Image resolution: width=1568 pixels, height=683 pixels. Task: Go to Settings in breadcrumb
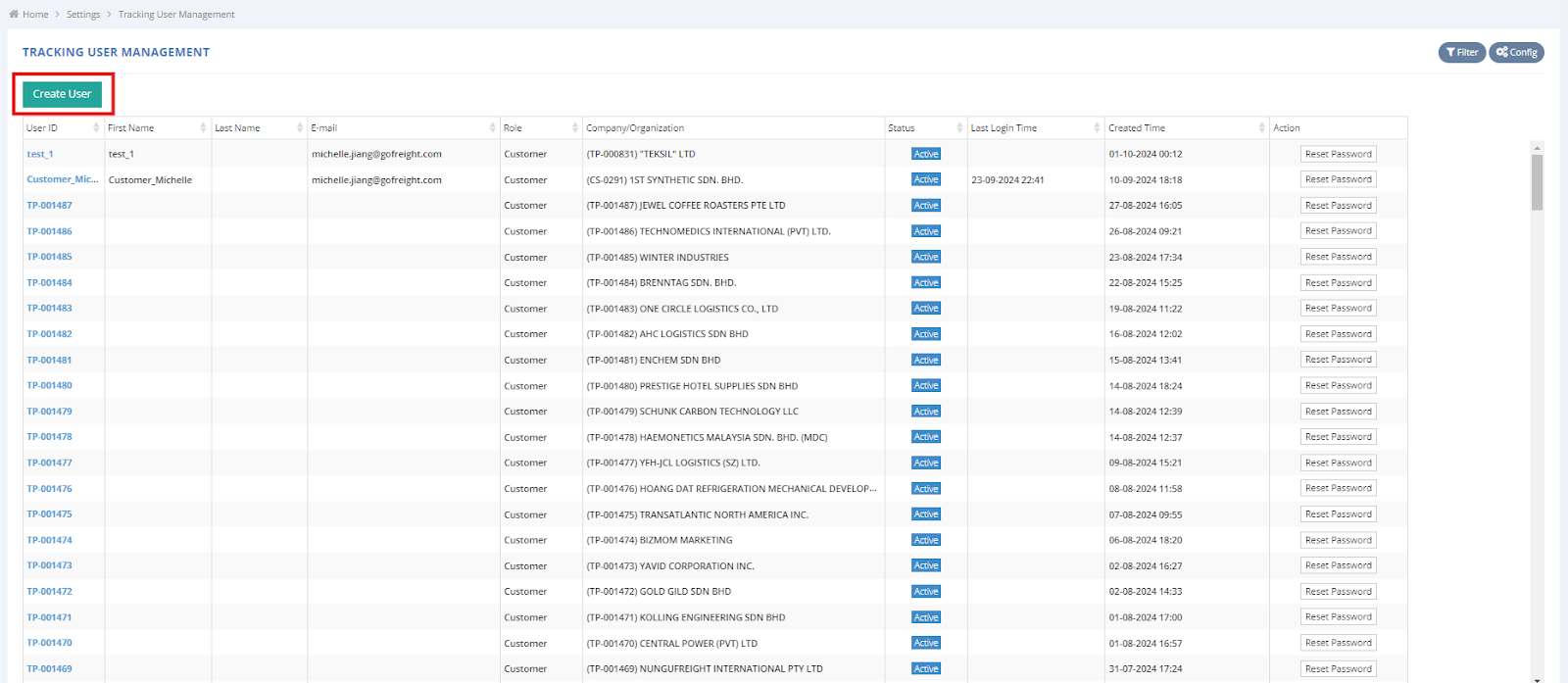[83, 15]
